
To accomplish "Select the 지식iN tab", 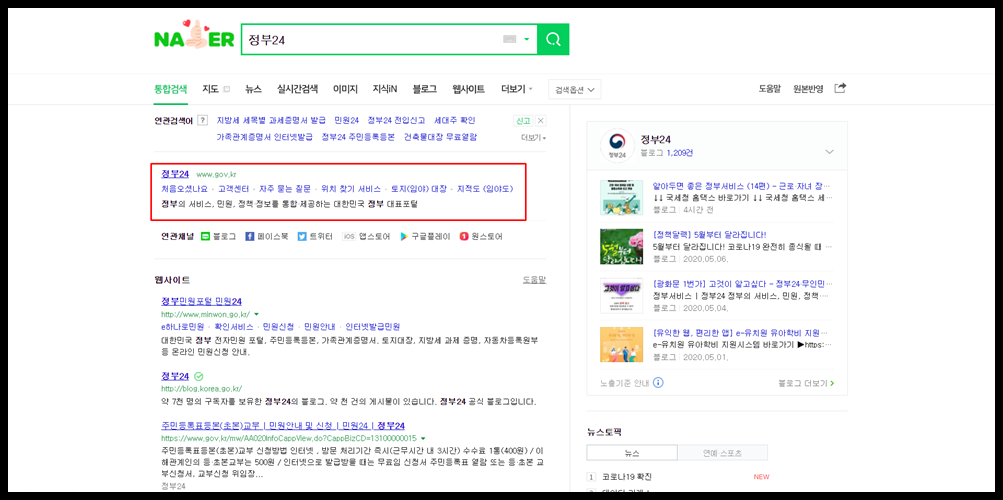I will tap(385, 89).
